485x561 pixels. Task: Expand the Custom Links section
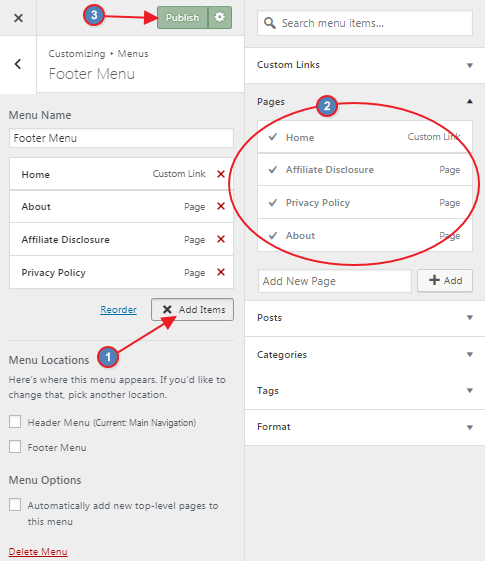click(x=365, y=65)
